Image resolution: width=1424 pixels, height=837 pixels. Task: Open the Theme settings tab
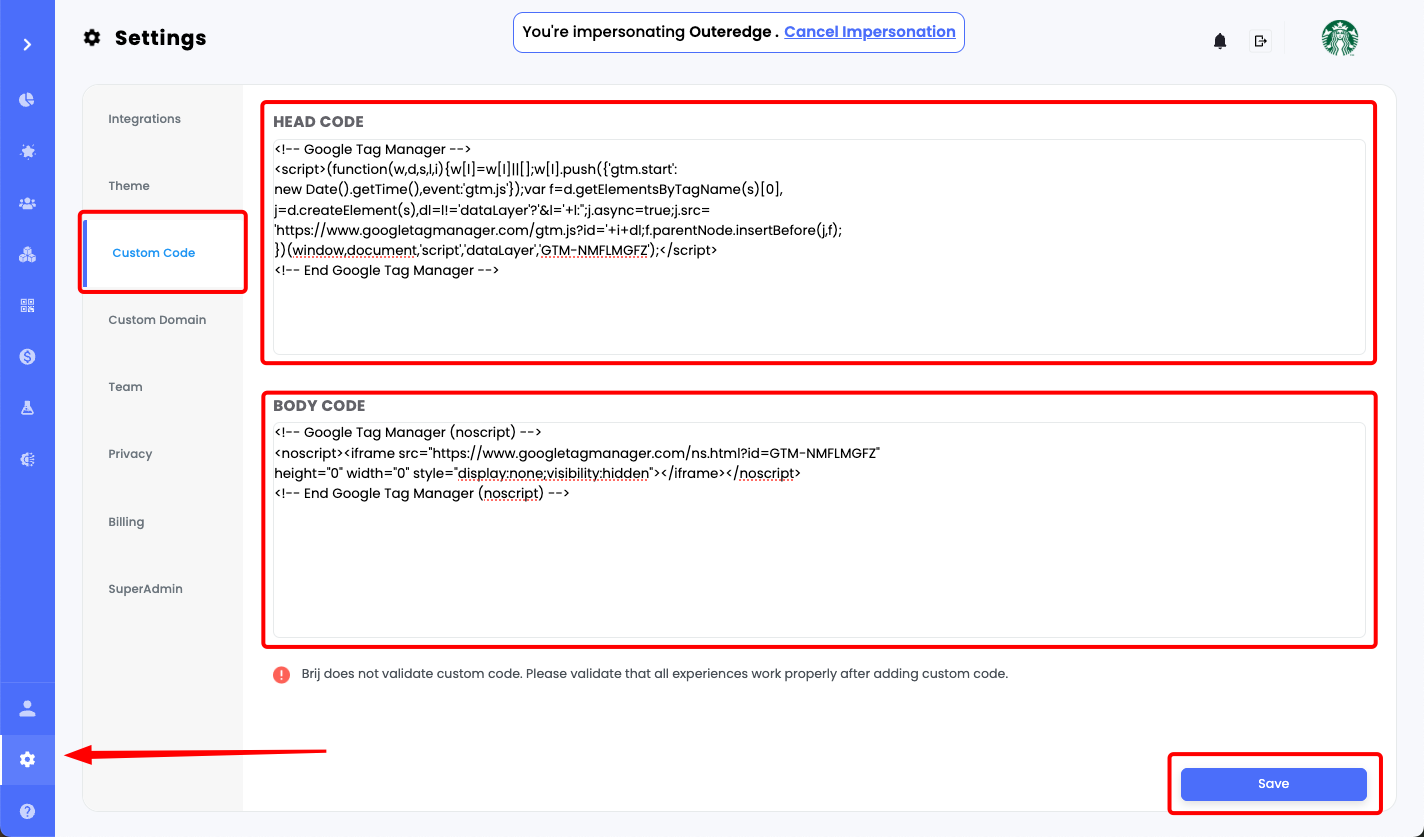129,186
